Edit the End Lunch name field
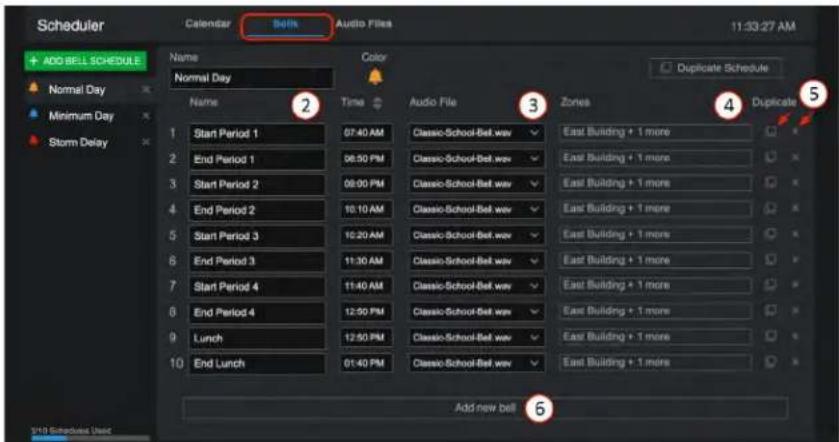 coord(257,364)
